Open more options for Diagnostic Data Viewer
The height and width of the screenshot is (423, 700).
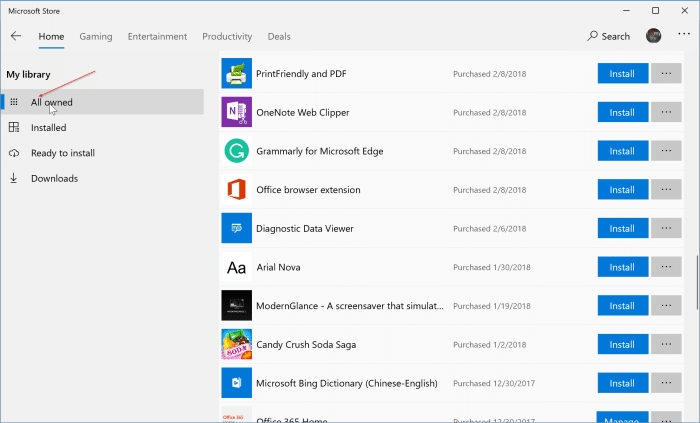click(666, 228)
